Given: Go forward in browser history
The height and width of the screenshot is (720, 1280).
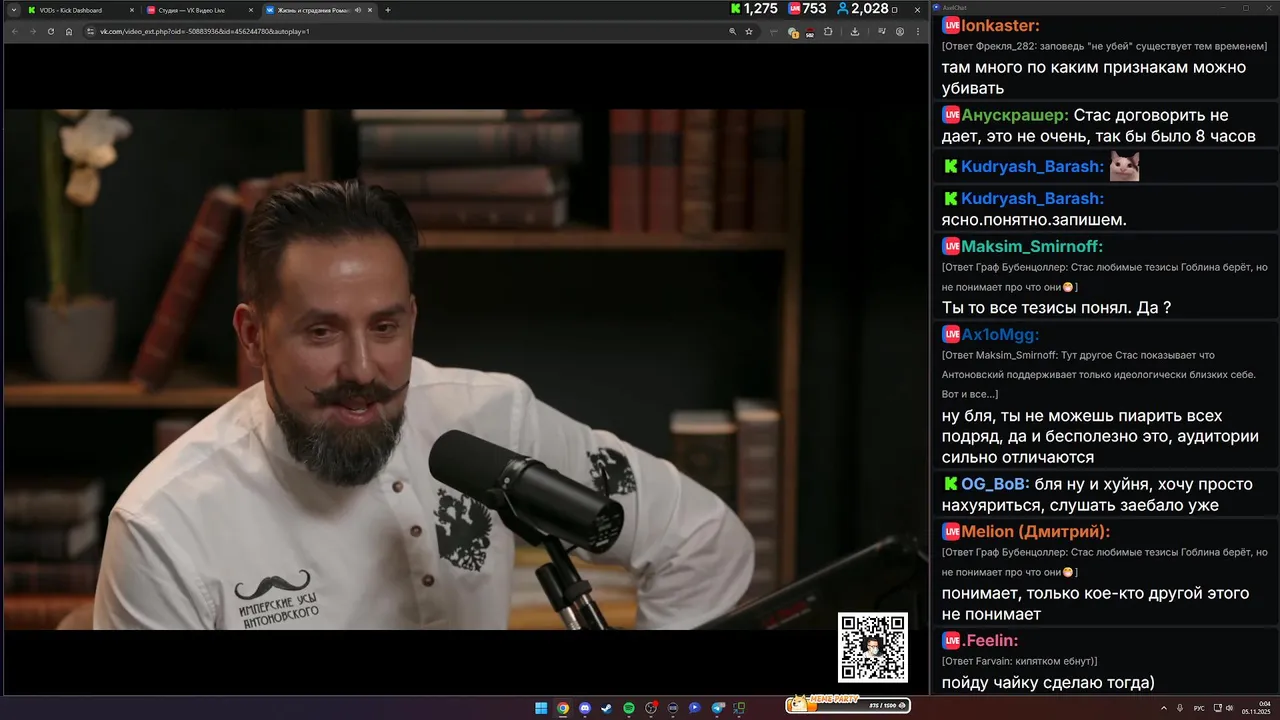Looking at the screenshot, I should click(32, 31).
